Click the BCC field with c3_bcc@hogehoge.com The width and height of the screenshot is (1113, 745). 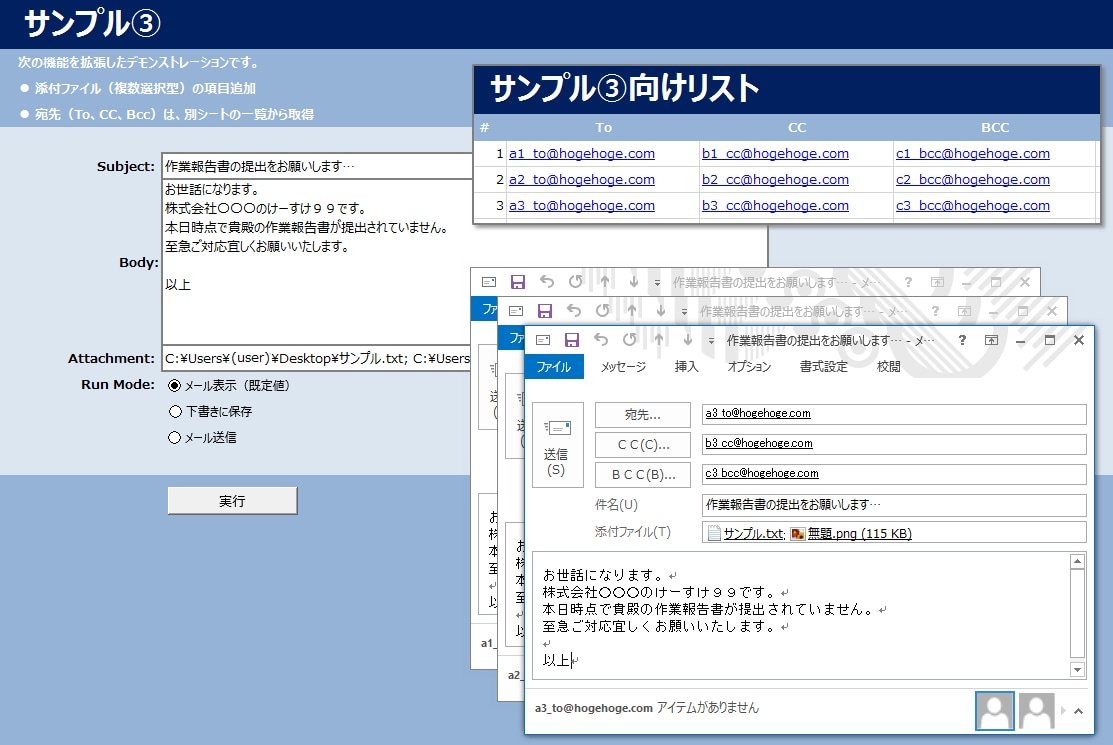point(894,473)
